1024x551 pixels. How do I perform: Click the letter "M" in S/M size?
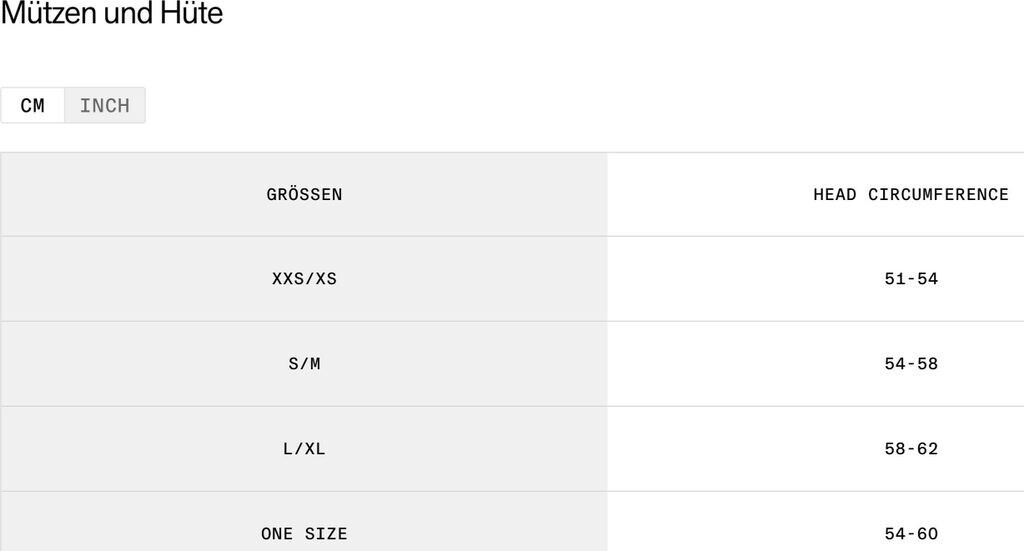pyautogui.click(x=316, y=364)
